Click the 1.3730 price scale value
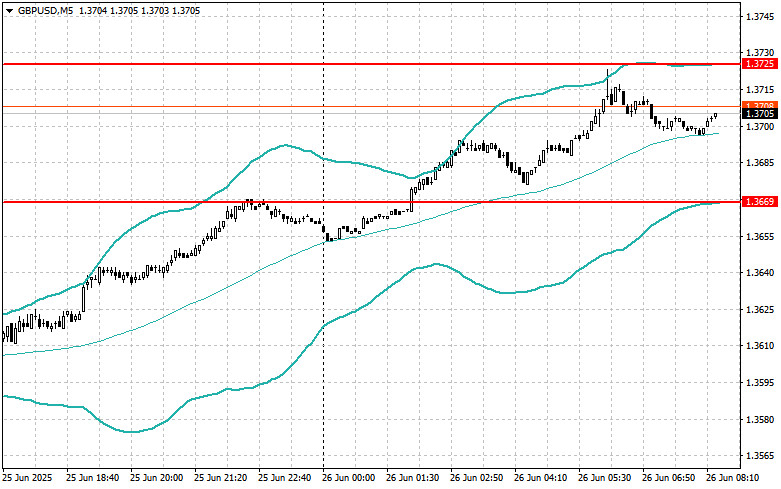 (x=760, y=52)
